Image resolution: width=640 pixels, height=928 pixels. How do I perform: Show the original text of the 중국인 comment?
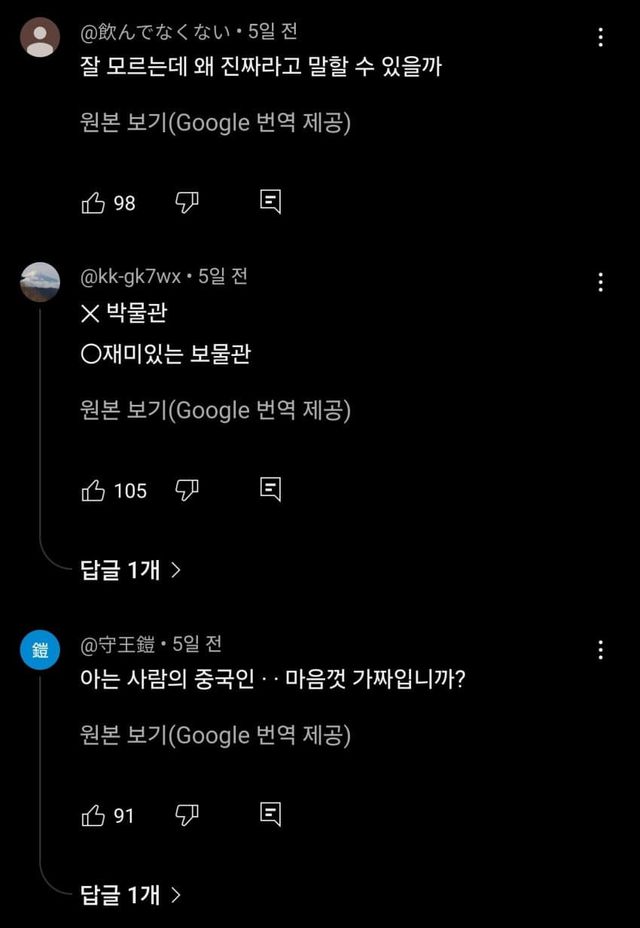215,735
